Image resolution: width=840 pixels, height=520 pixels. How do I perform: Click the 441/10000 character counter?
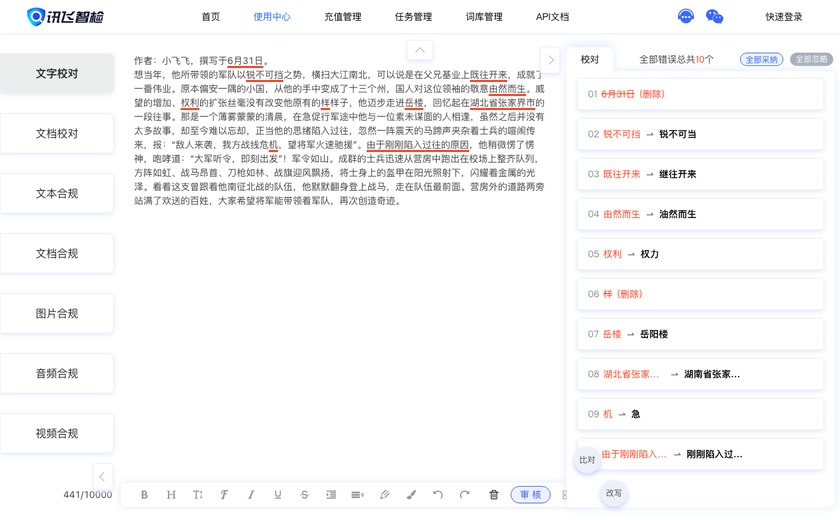[x=88, y=495]
